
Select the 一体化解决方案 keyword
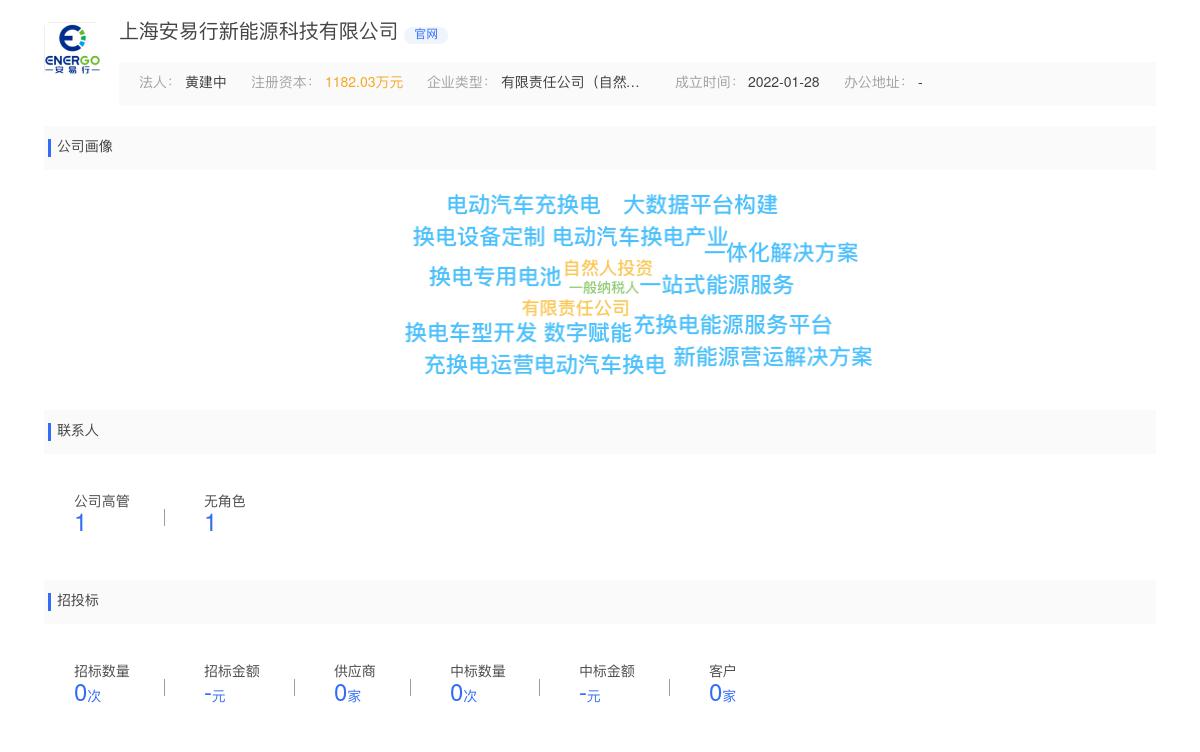(x=783, y=253)
